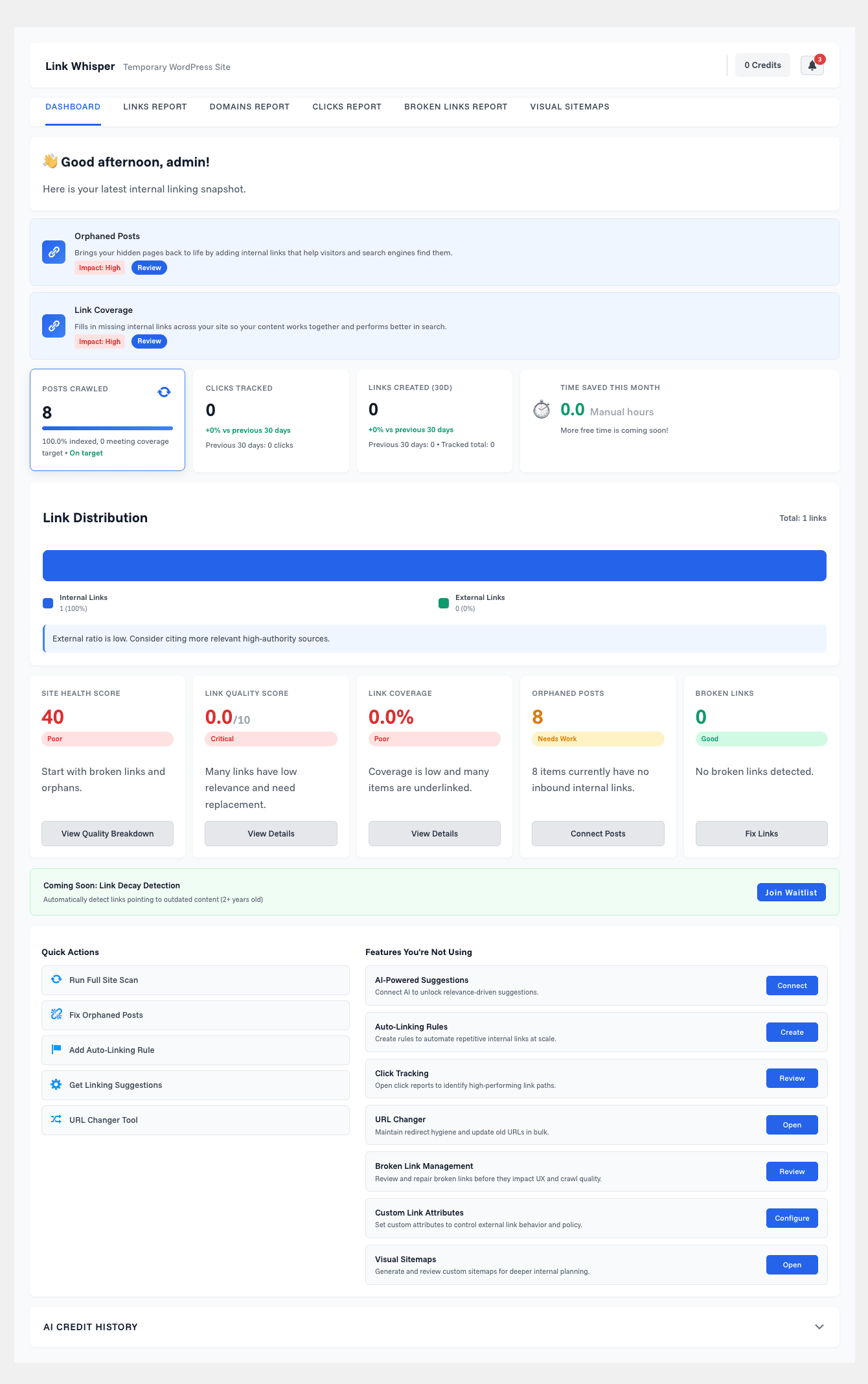Click the Fix Orphaned Posts broken-link icon
This screenshot has height=1384, width=868.
tap(56, 1015)
